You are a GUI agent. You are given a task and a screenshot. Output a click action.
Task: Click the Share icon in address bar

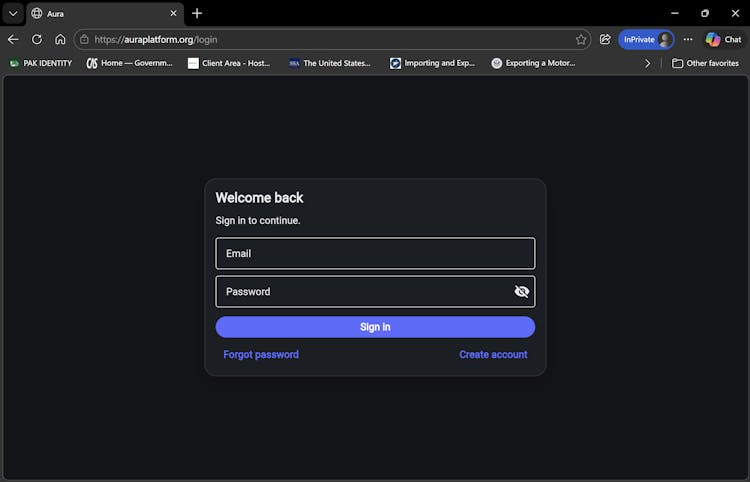[605, 40]
